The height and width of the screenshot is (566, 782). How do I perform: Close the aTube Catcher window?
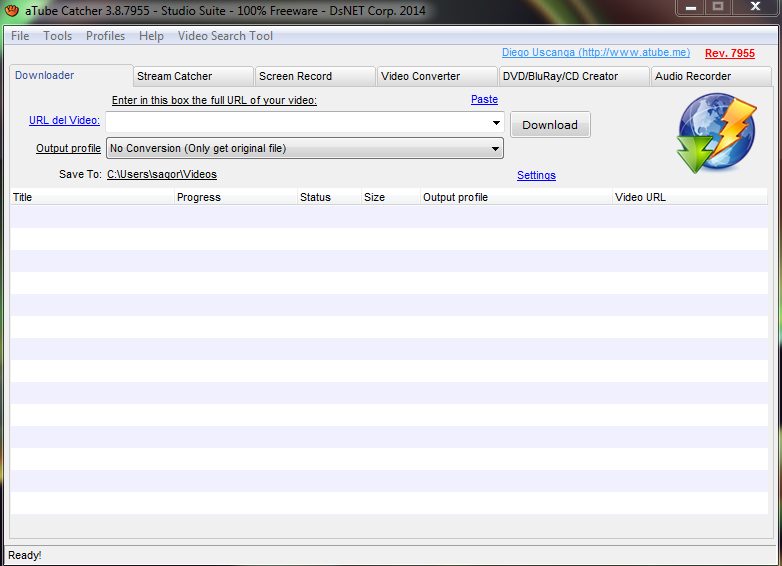[755, 7]
